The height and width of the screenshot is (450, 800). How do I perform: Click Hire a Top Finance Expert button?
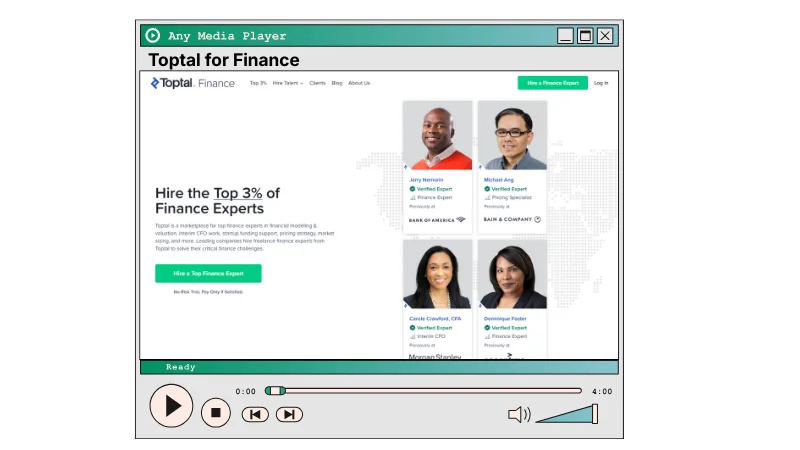[208, 273]
